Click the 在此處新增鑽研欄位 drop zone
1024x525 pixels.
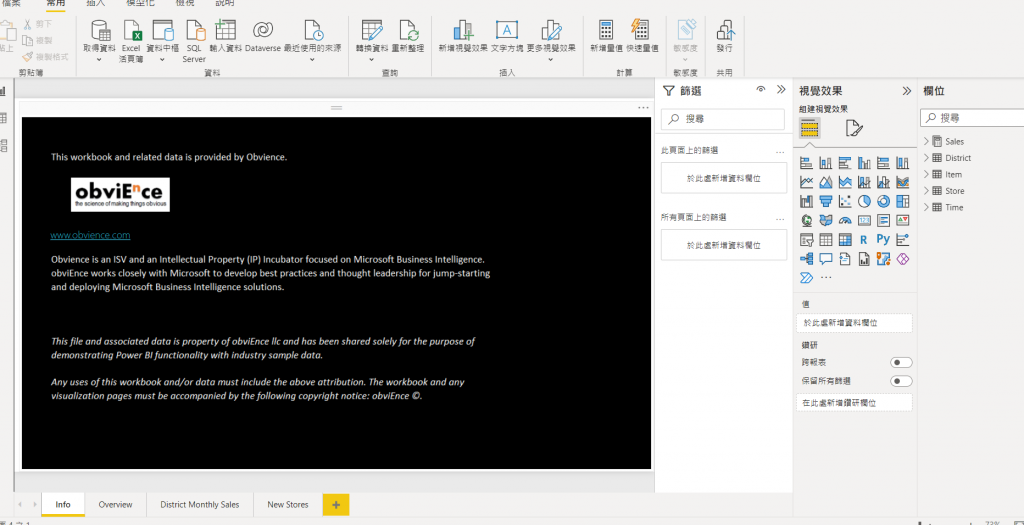coord(854,403)
